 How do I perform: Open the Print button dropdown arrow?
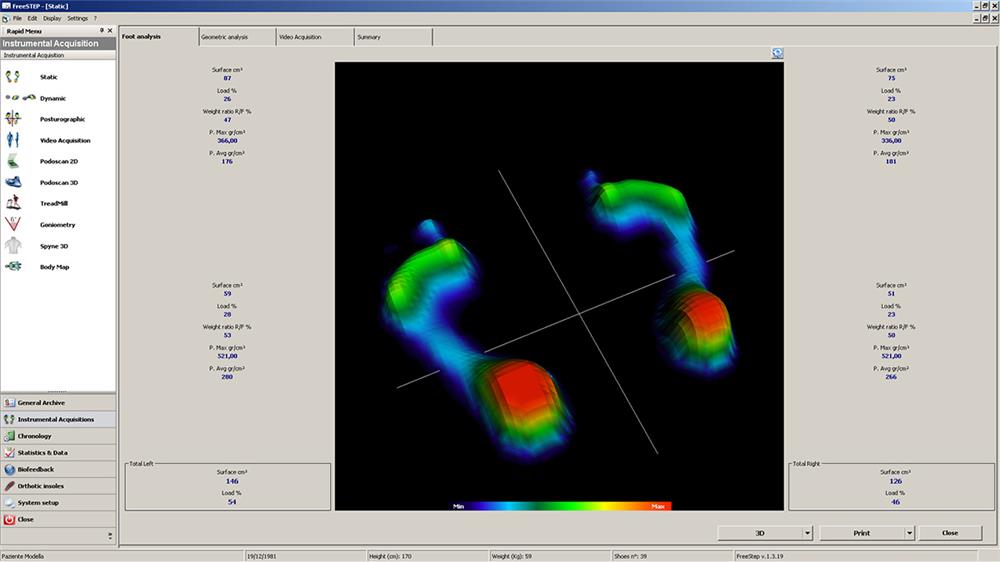click(909, 533)
